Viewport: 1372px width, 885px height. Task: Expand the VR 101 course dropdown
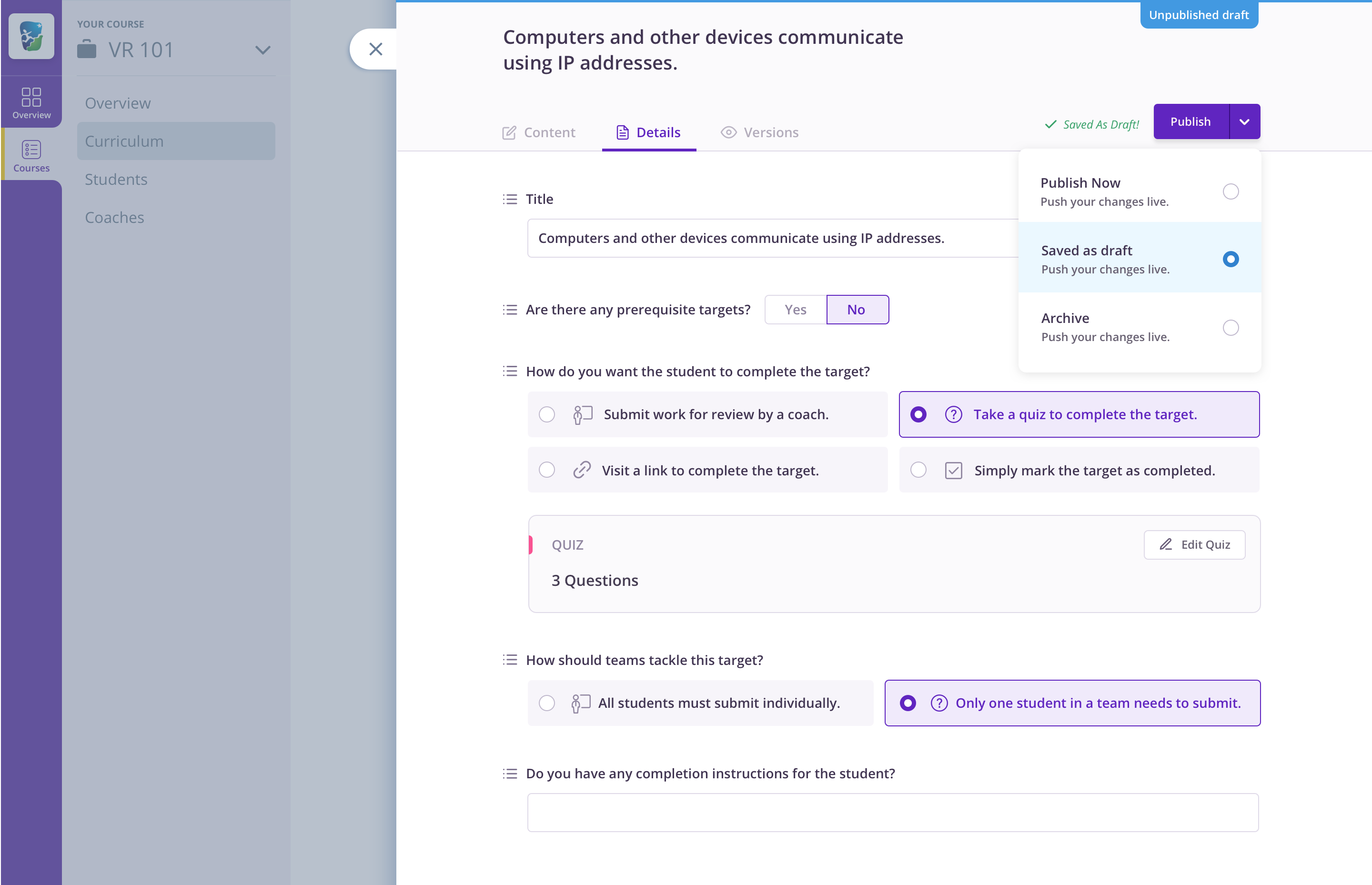tap(262, 50)
